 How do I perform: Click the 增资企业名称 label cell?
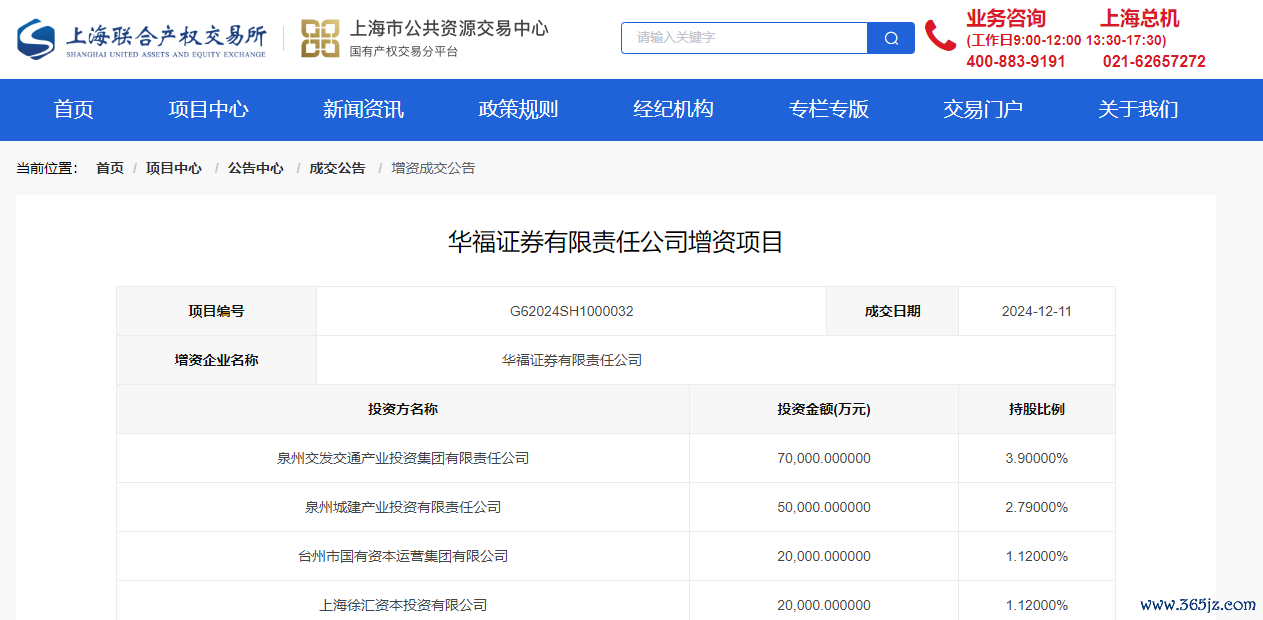pos(217,360)
